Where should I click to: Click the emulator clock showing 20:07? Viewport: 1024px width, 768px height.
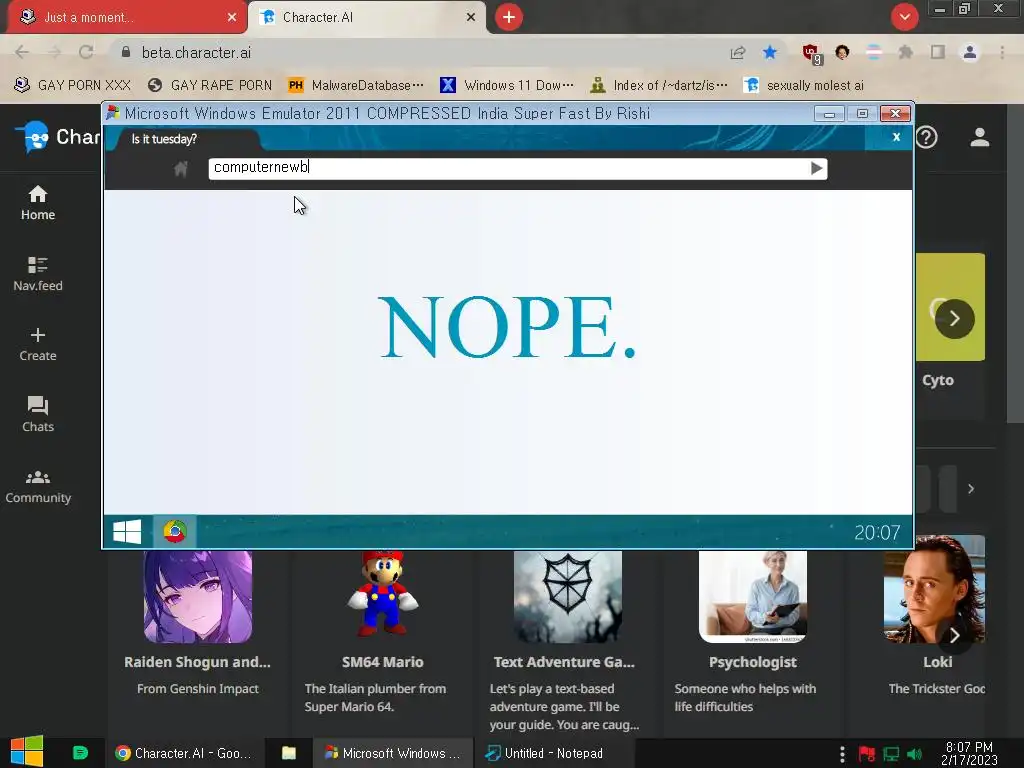876,533
